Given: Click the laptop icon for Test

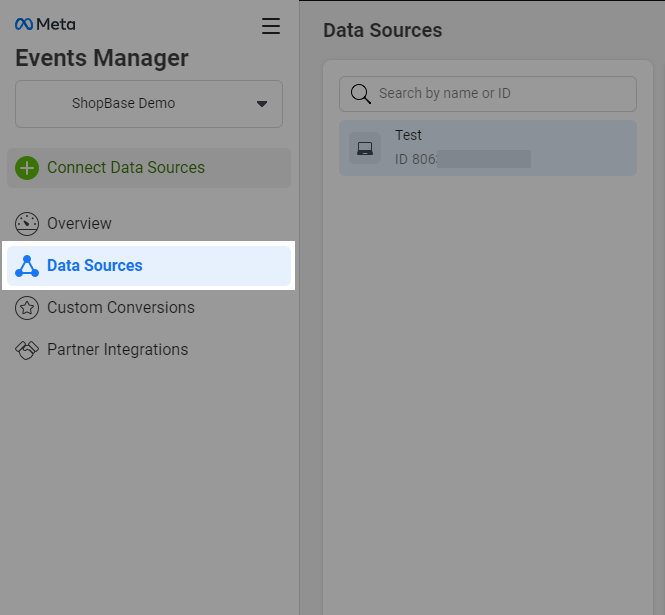Looking at the screenshot, I should 365,148.
